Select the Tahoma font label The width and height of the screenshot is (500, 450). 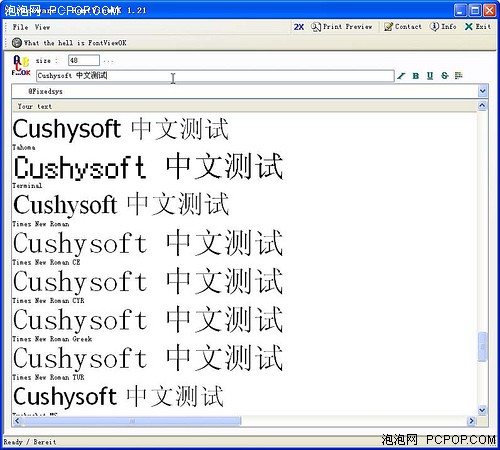[x=24, y=147]
